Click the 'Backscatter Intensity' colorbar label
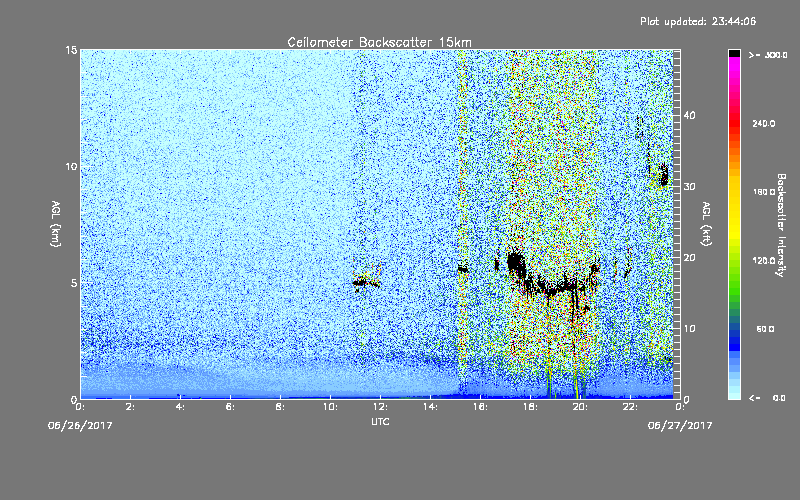Image resolution: width=800 pixels, height=500 pixels. (781, 225)
